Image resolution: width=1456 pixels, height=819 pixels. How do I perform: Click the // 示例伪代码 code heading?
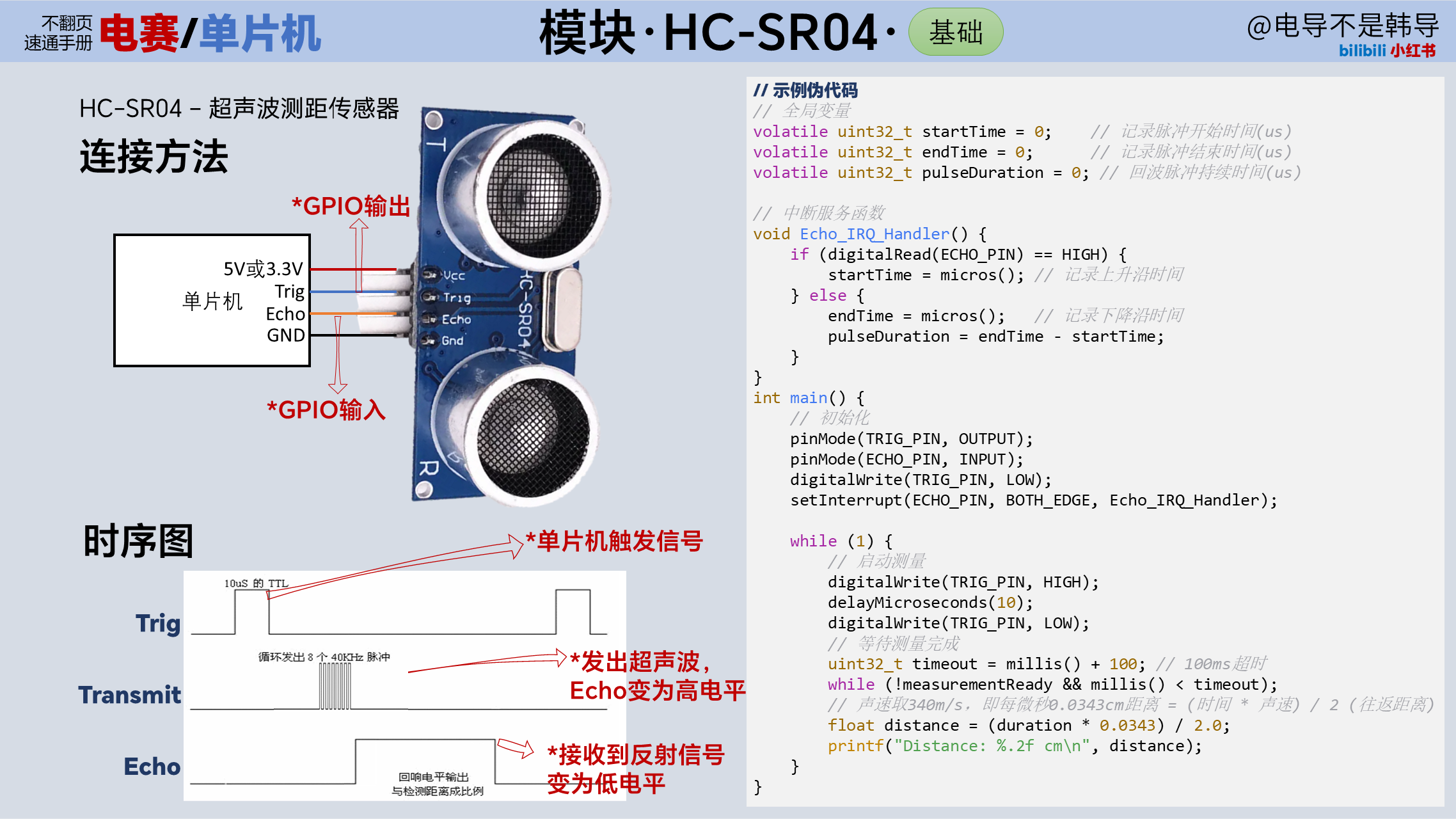(x=805, y=90)
